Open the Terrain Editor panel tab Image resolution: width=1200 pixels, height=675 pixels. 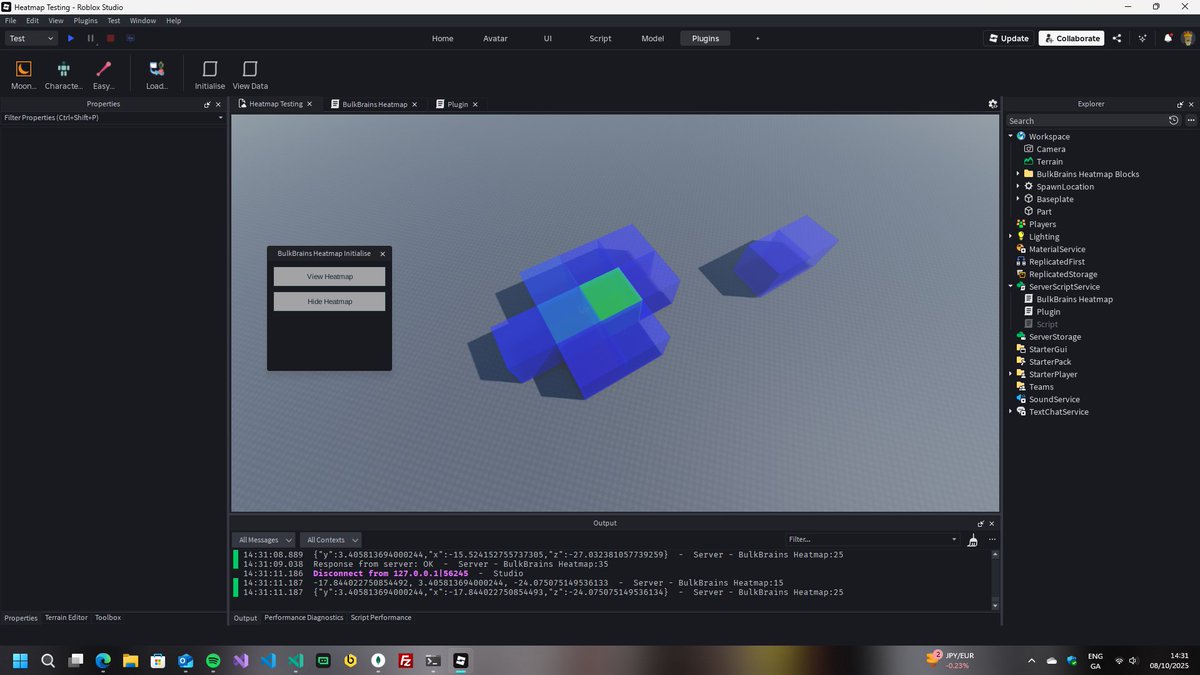pos(66,617)
